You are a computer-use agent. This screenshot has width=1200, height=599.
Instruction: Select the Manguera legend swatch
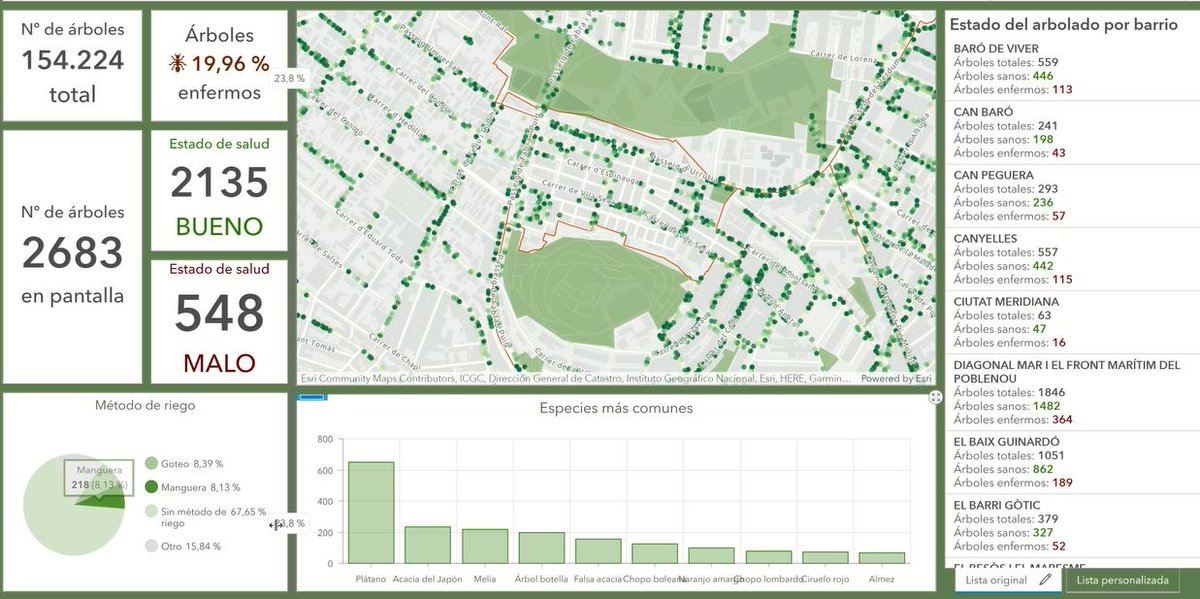point(151,487)
